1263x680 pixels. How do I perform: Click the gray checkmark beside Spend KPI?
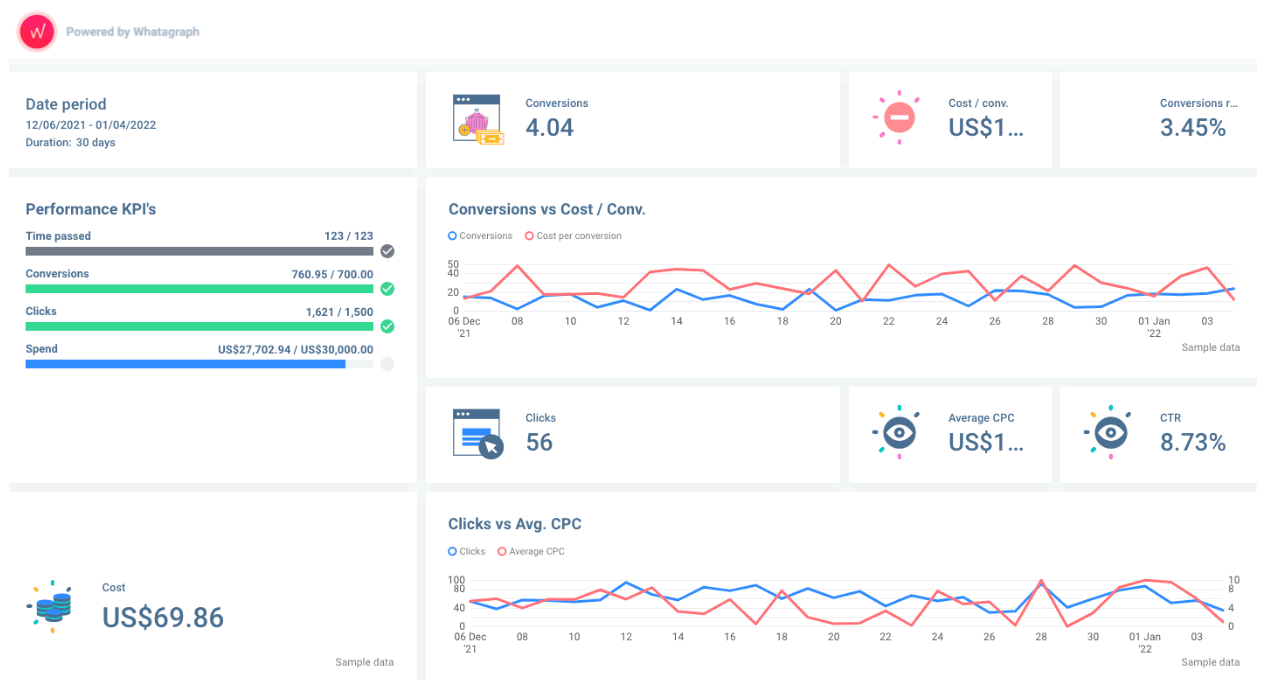pyautogui.click(x=387, y=364)
